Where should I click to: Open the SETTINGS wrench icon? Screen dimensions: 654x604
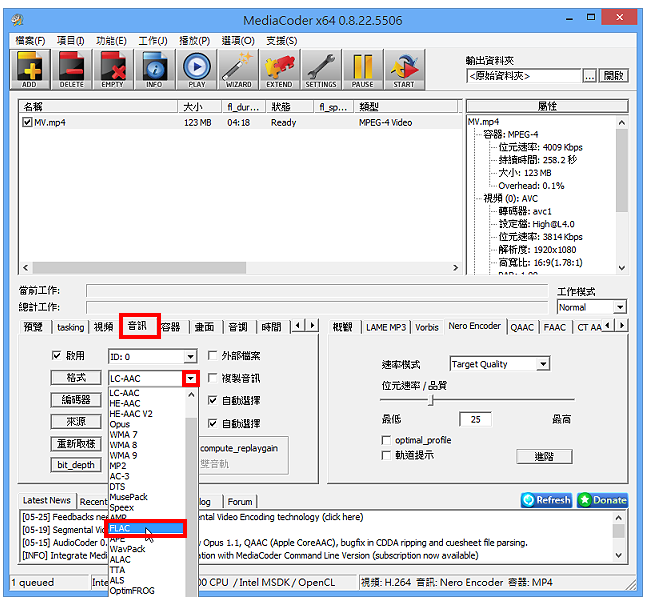pos(321,69)
